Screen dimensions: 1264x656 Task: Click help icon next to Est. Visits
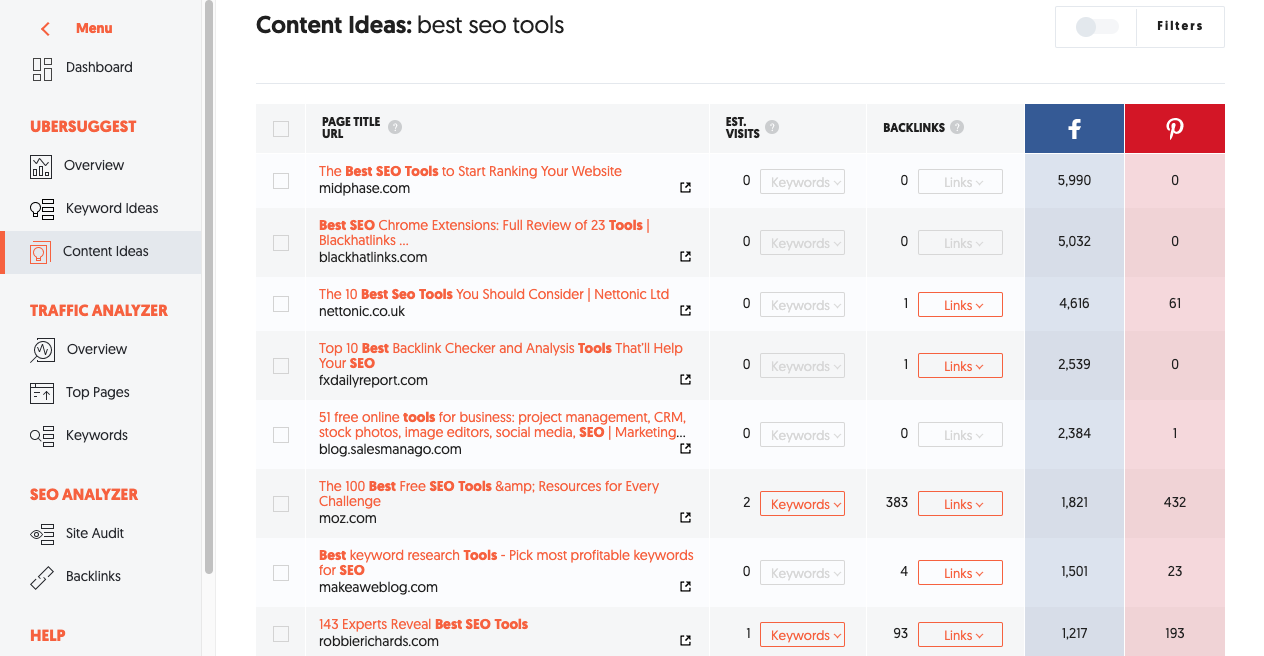pos(772,127)
